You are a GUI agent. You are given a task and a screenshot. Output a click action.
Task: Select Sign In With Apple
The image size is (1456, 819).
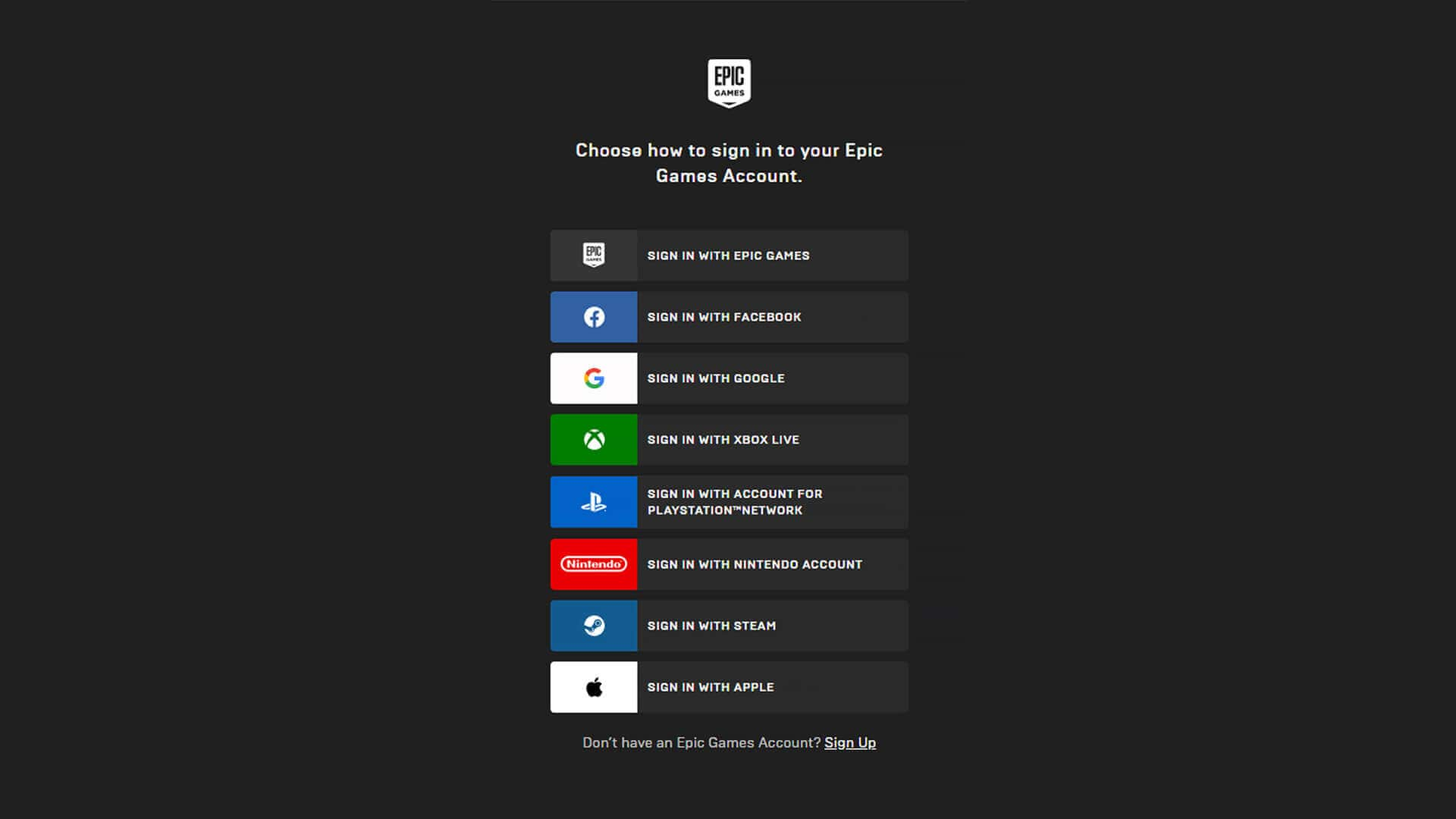pos(729,687)
